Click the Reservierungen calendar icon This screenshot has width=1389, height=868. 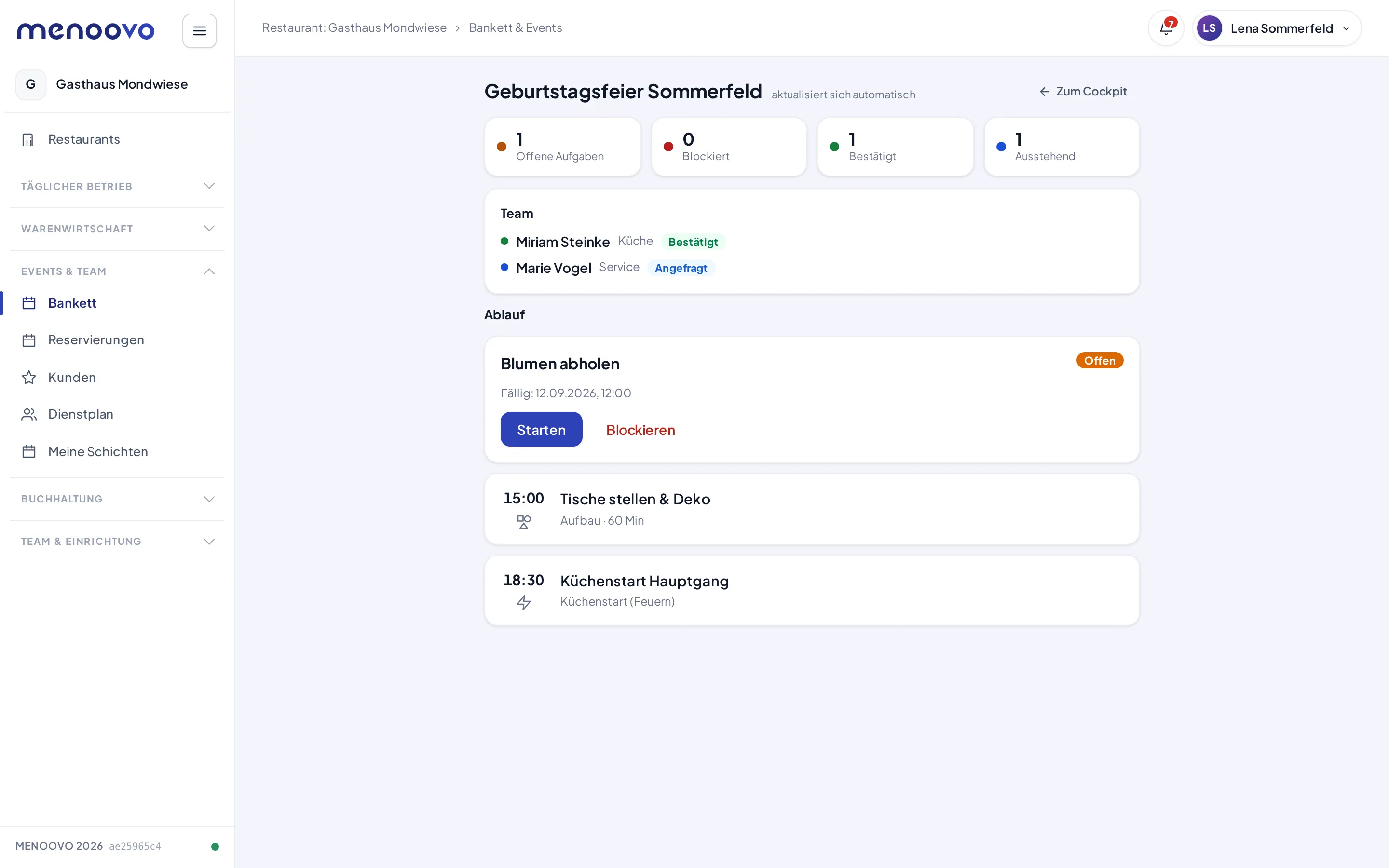click(29, 340)
